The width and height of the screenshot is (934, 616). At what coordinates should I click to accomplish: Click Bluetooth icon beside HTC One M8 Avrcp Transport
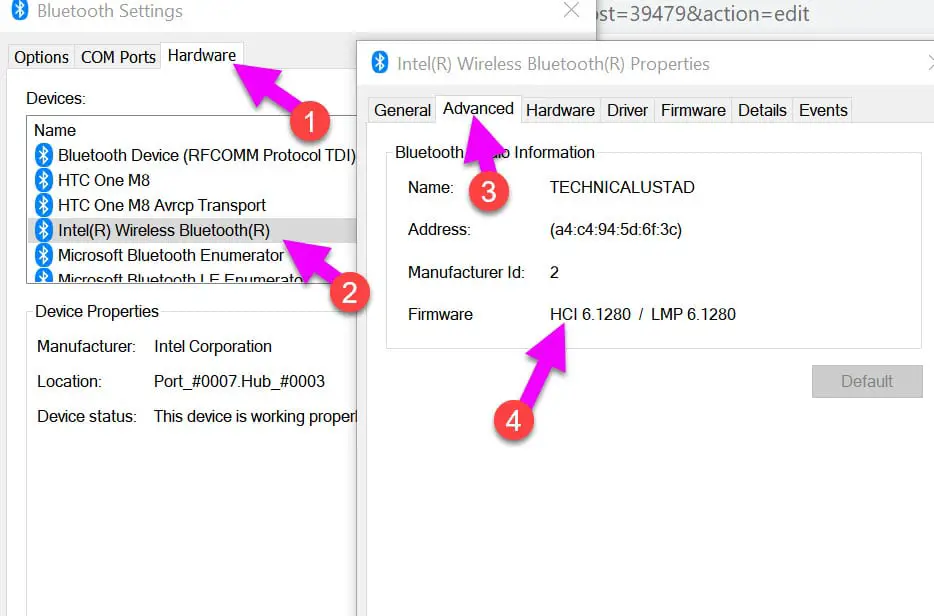pyautogui.click(x=43, y=205)
